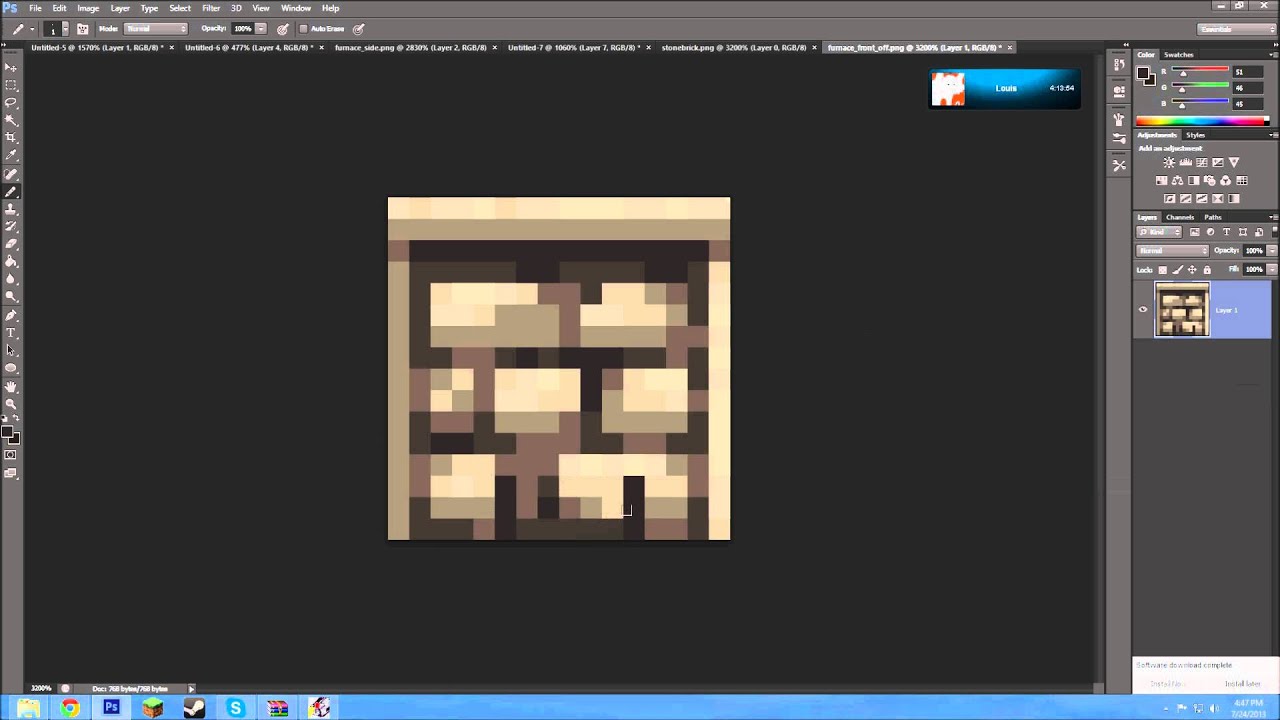Screen dimensions: 1280x720
Task: Select the Clone Stamp tool
Action: (x=11, y=209)
